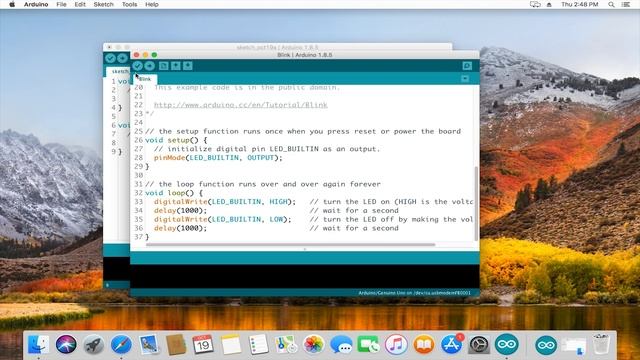Open Maps from the dock
This screenshot has height=360, width=640.
[286, 344]
